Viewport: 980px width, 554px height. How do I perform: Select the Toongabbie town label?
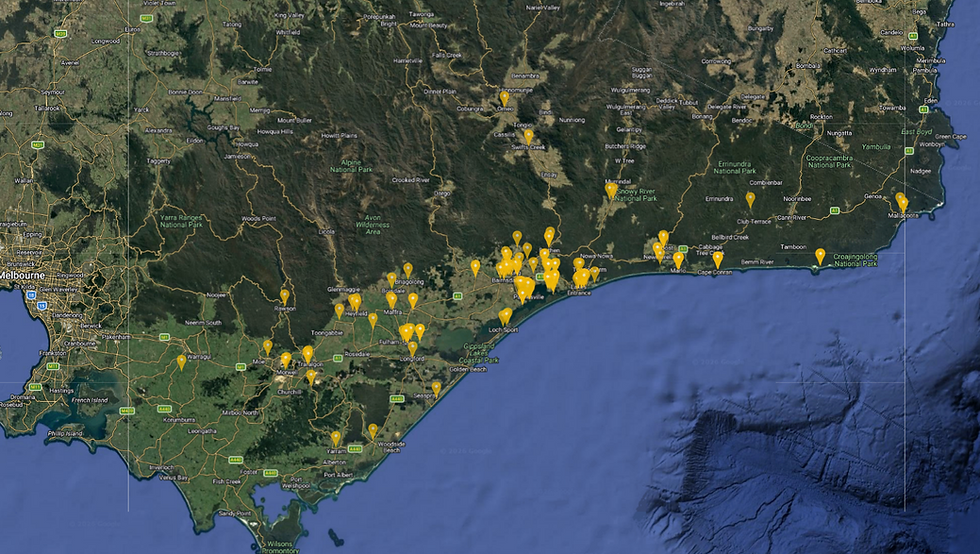point(326,333)
